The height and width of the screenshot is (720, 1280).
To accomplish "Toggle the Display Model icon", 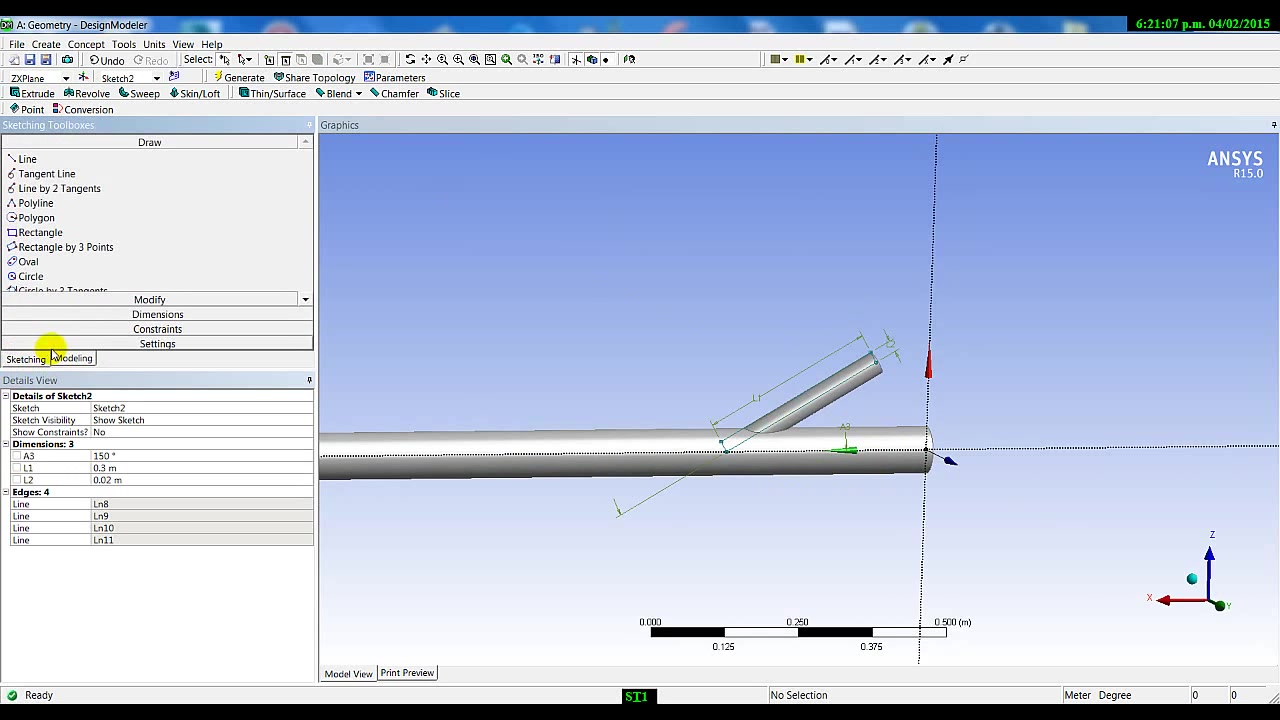I will pyautogui.click(x=592, y=60).
